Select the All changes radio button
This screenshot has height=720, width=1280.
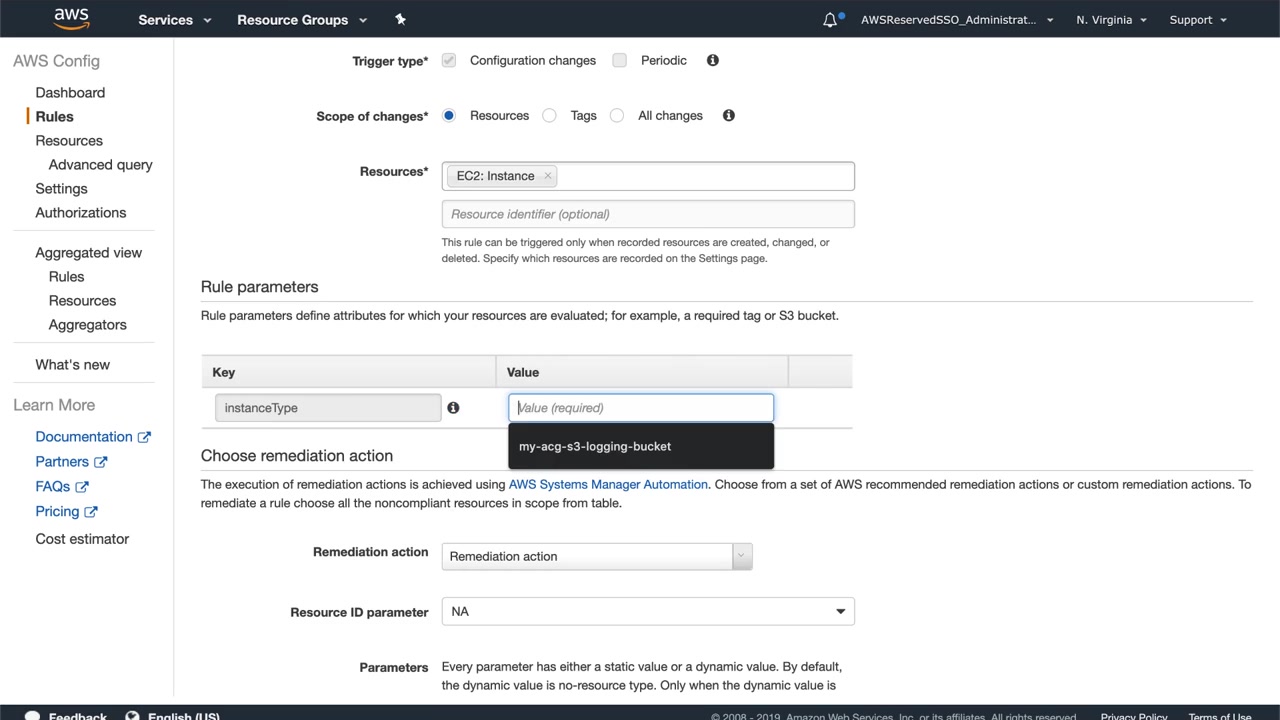[617, 115]
